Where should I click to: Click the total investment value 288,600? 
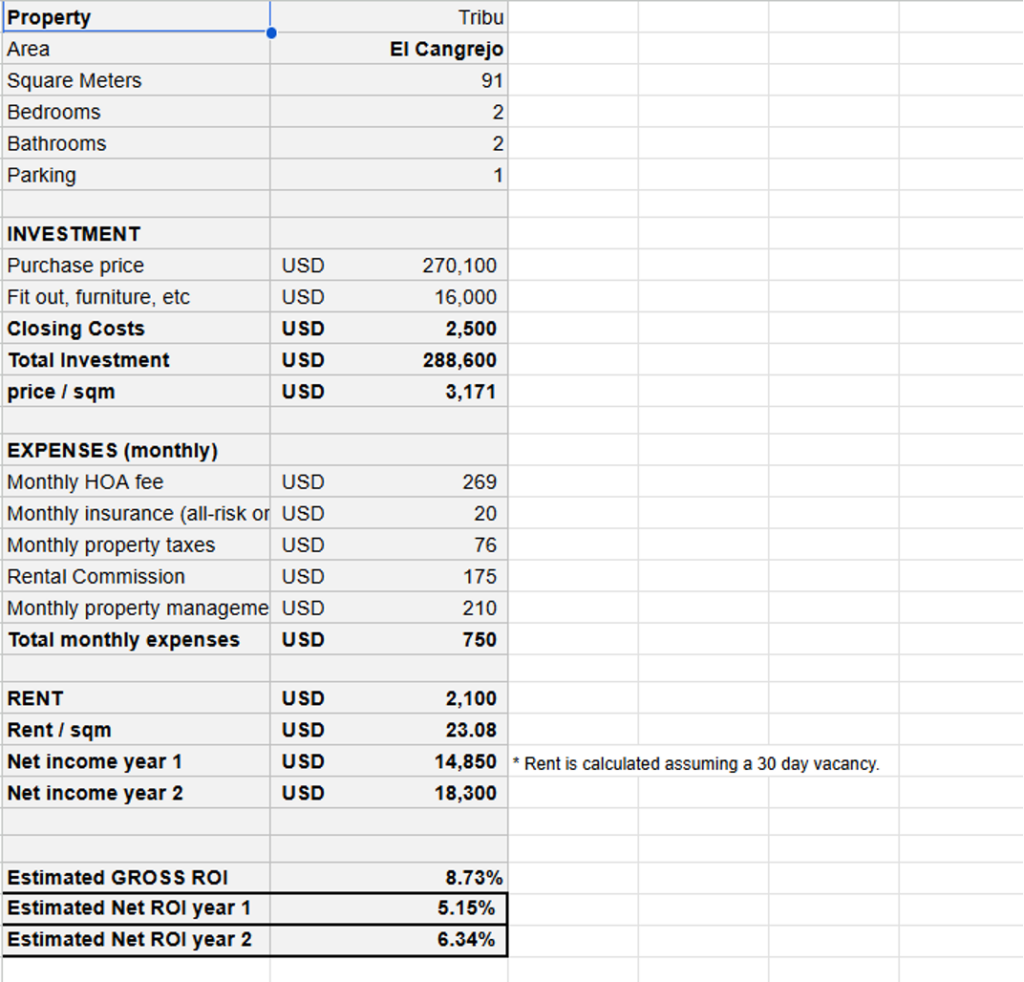tap(389, 360)
